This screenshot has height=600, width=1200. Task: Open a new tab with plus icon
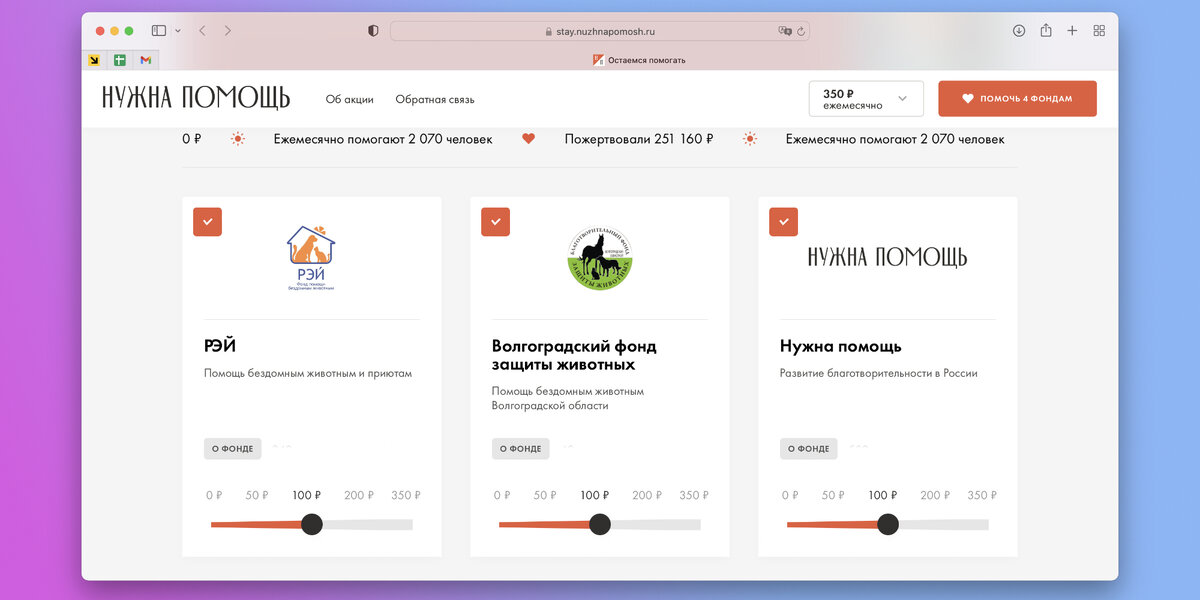[1072, 31]
